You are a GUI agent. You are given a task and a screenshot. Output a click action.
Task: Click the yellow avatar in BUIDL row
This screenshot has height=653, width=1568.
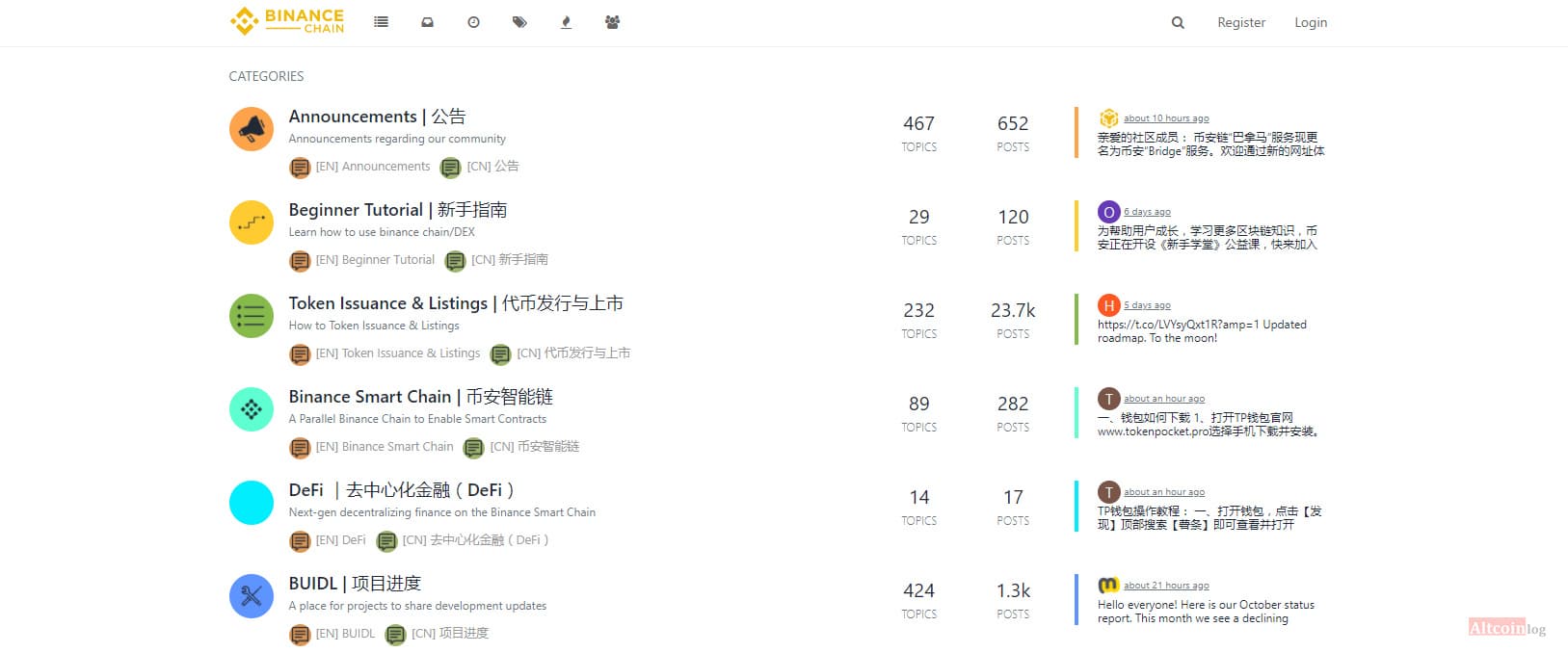[1108, 585]
